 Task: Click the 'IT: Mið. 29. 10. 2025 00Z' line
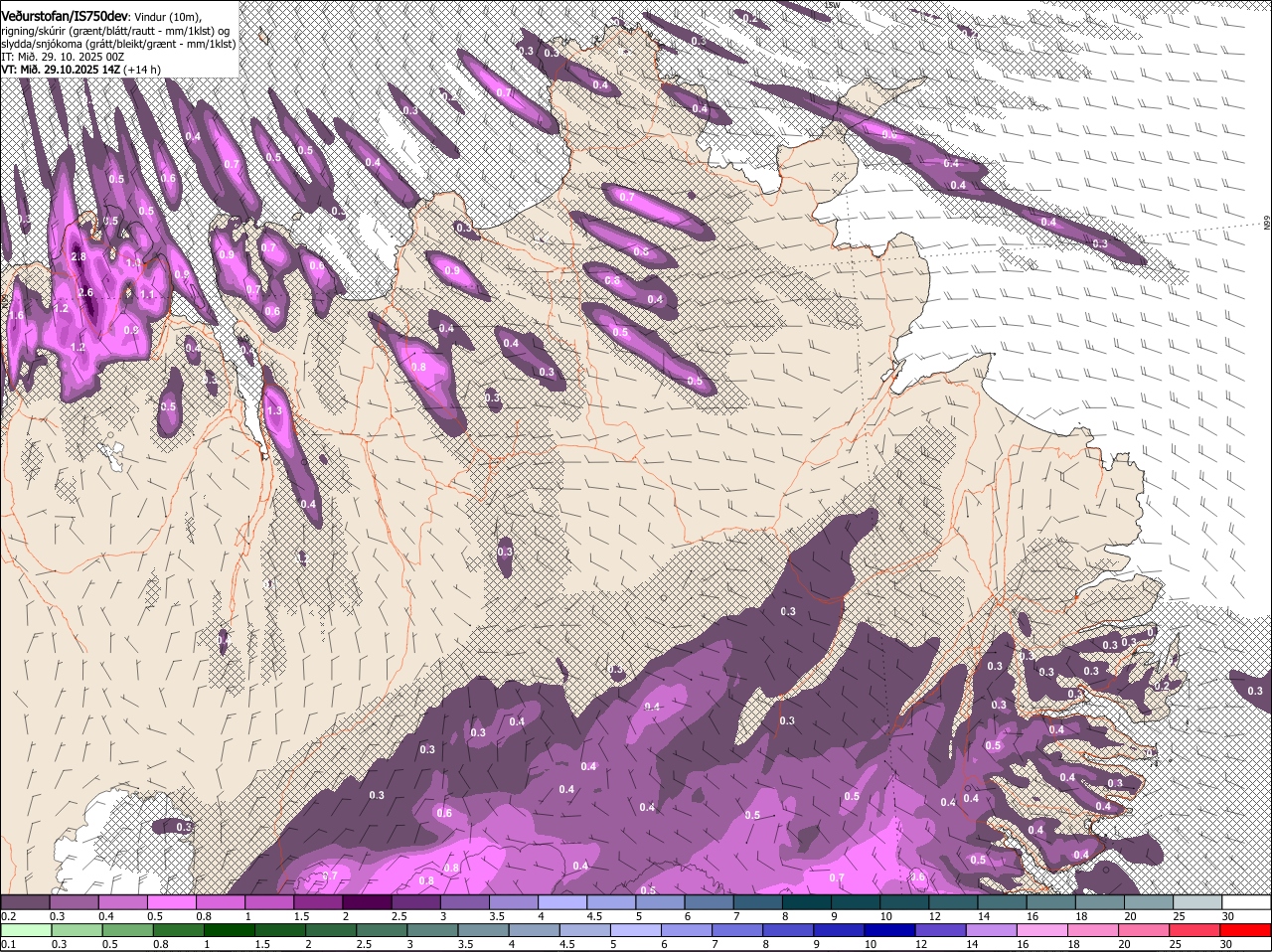point(63,57)
